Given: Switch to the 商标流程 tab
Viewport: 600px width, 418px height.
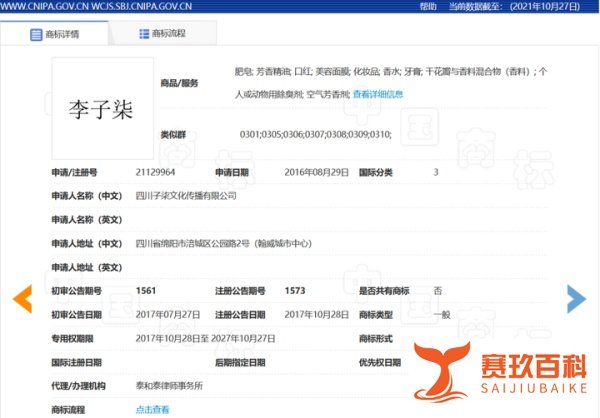Looking at the screenshot, I should [163, 34].
